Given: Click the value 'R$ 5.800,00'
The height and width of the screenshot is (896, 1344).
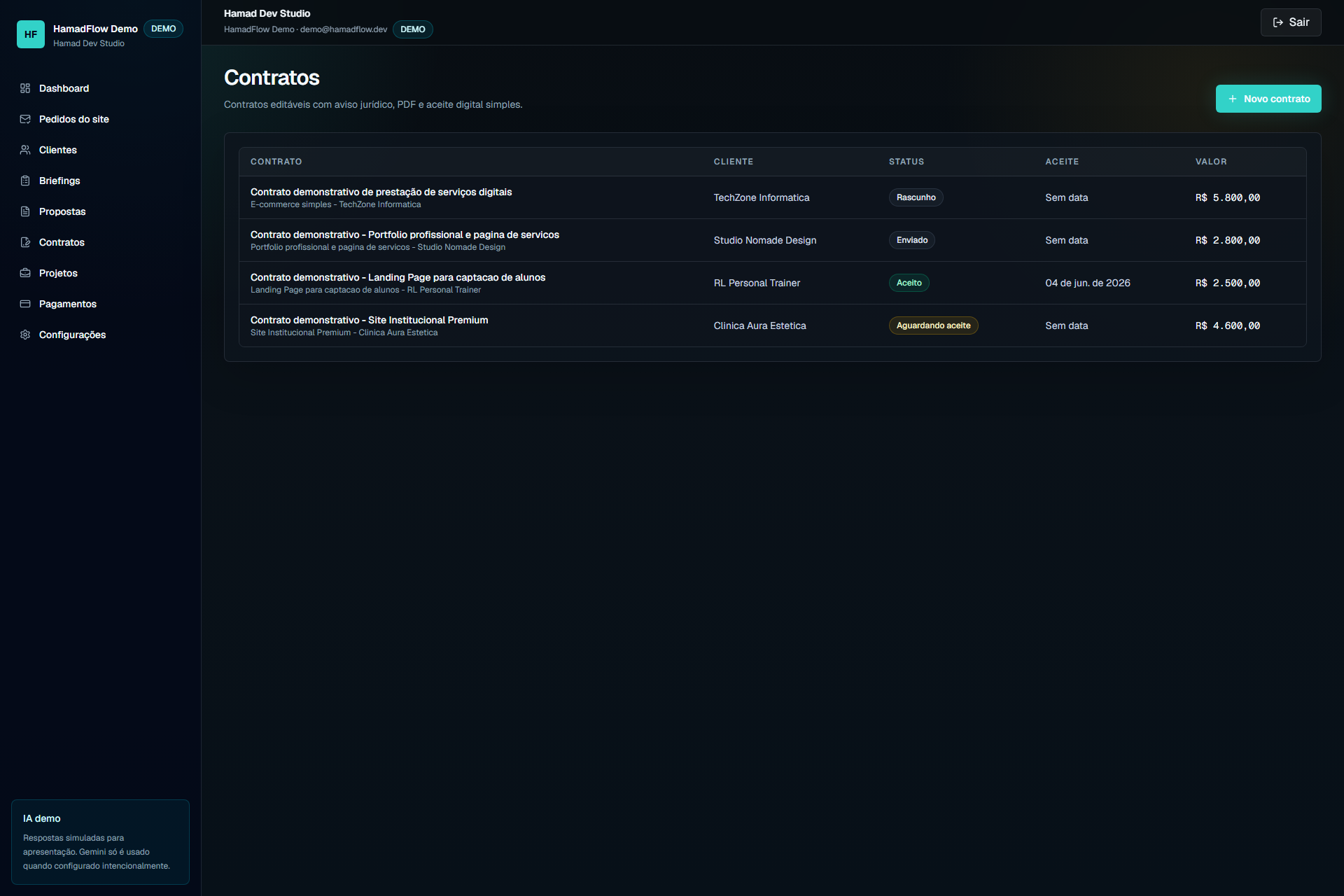Looking at the screenshot, I should 1227,197.
